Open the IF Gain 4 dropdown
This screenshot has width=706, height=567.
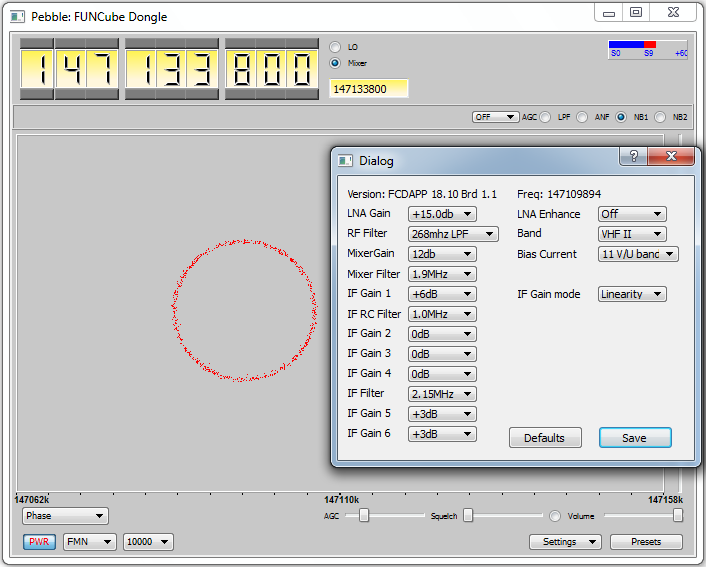(442, 374)
